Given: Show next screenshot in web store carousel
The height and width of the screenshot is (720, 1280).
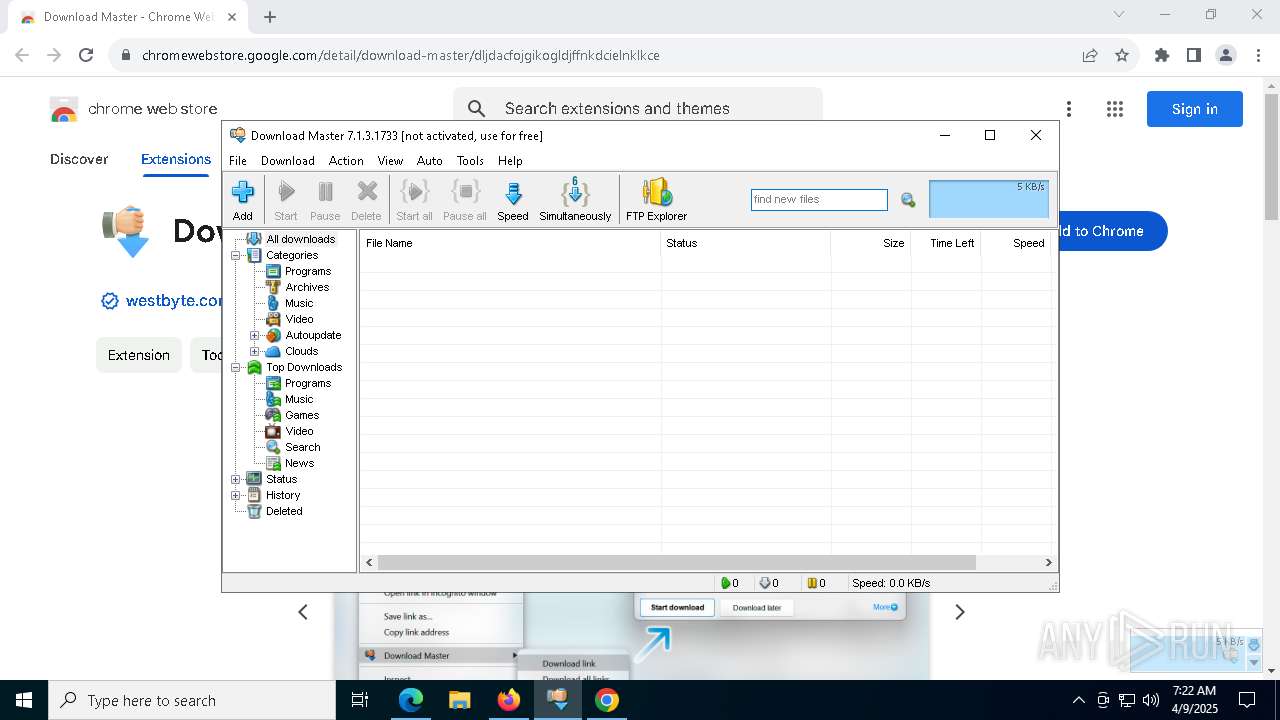Looking at the screenshot, I should [959, 612].
